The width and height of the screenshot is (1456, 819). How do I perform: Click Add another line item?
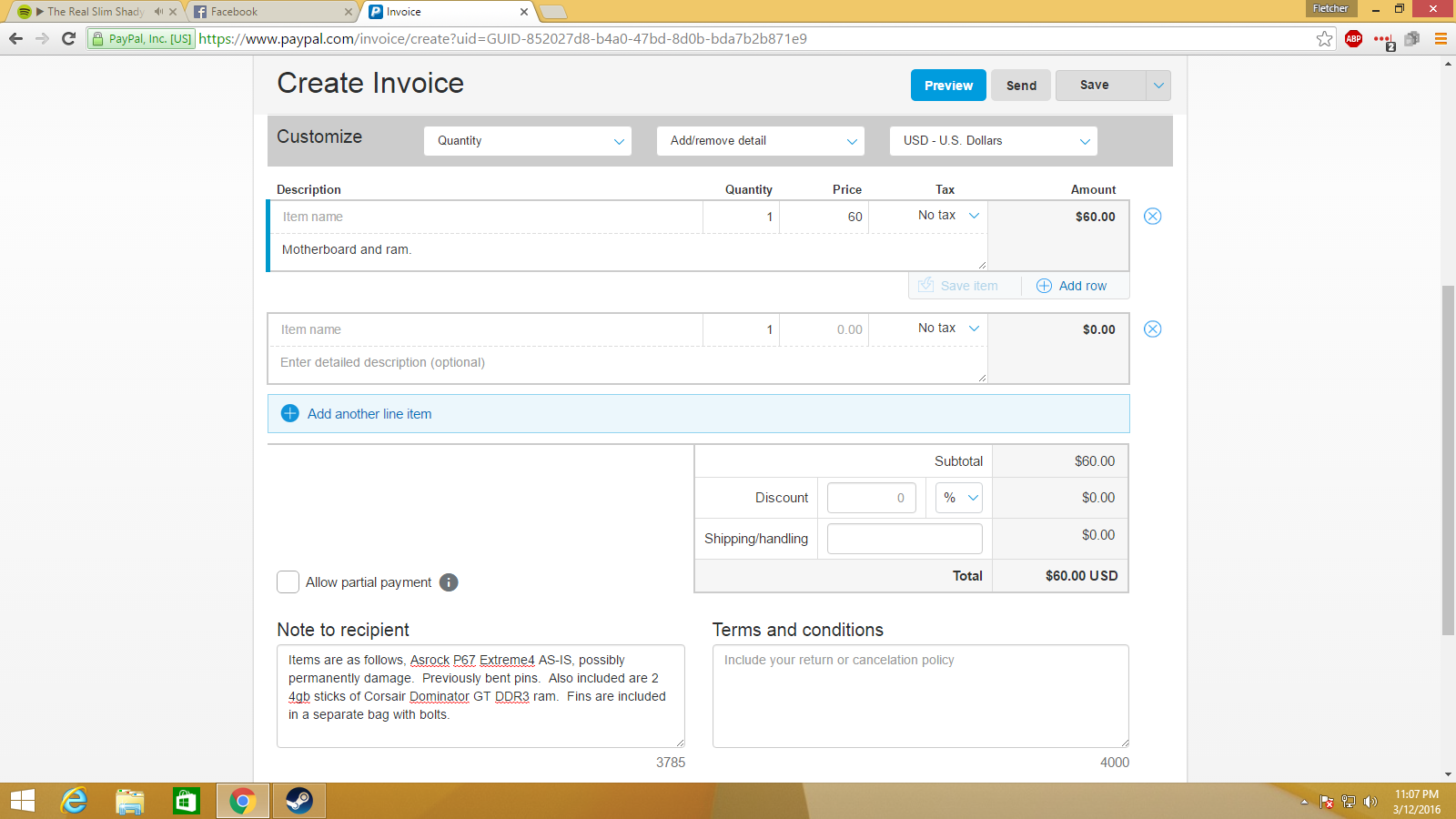tap(698, 414)
